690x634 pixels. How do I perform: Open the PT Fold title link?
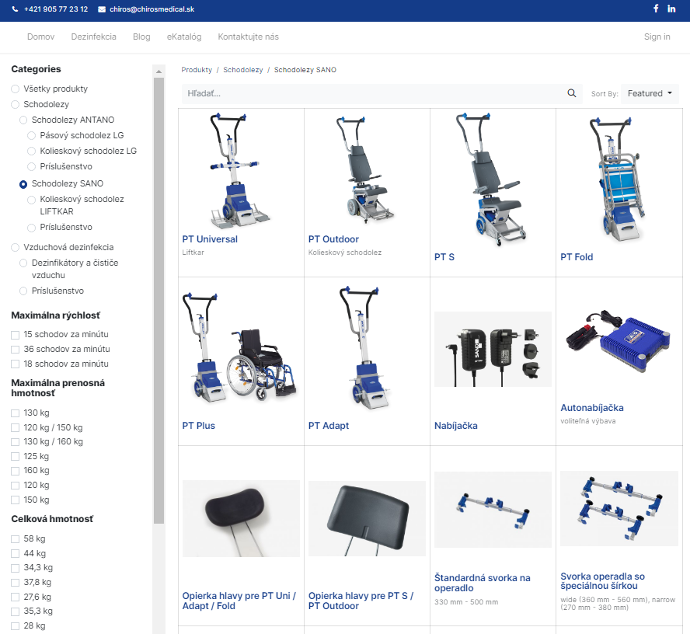[576, 257]
